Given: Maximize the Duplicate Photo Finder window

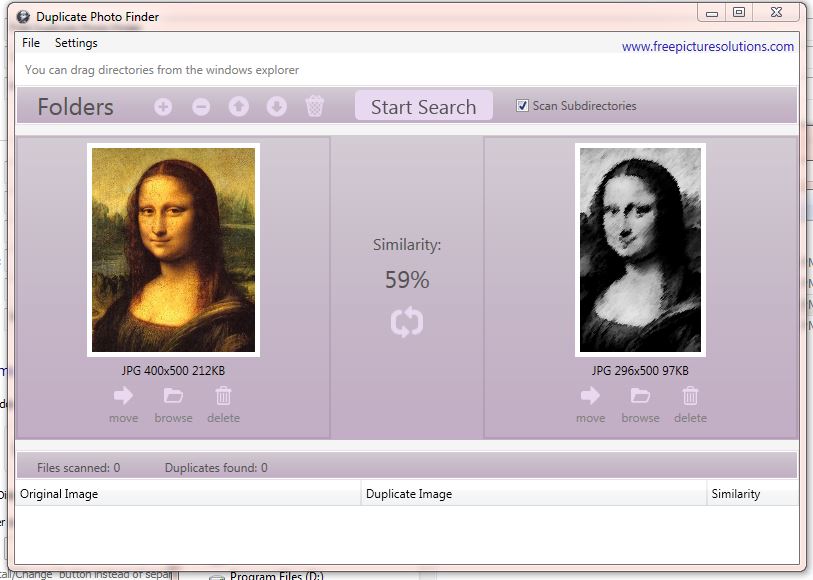Looking at the screenshot, I should pos(739,12).
